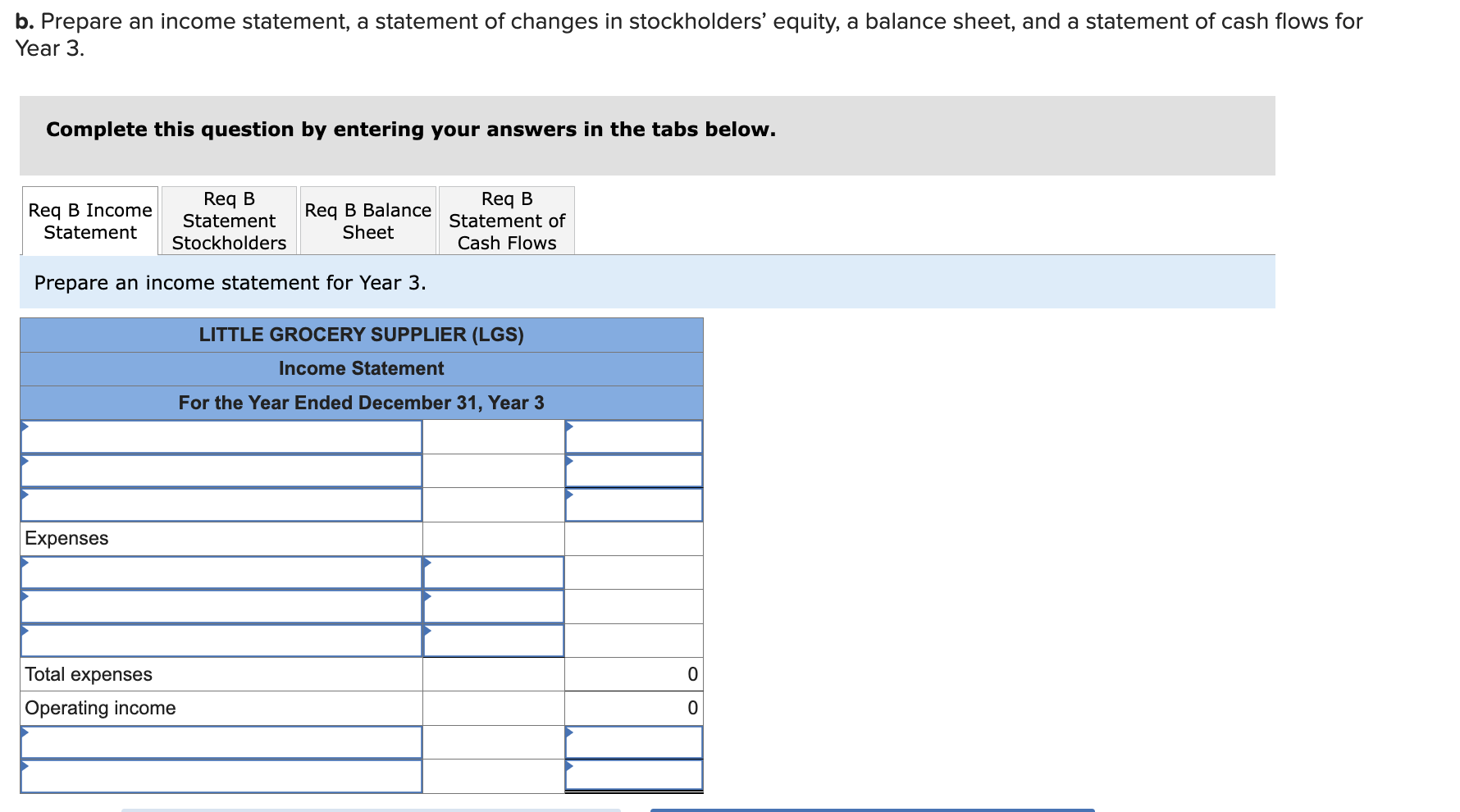Open the third expense row label dropdown

tap(221, 640)
